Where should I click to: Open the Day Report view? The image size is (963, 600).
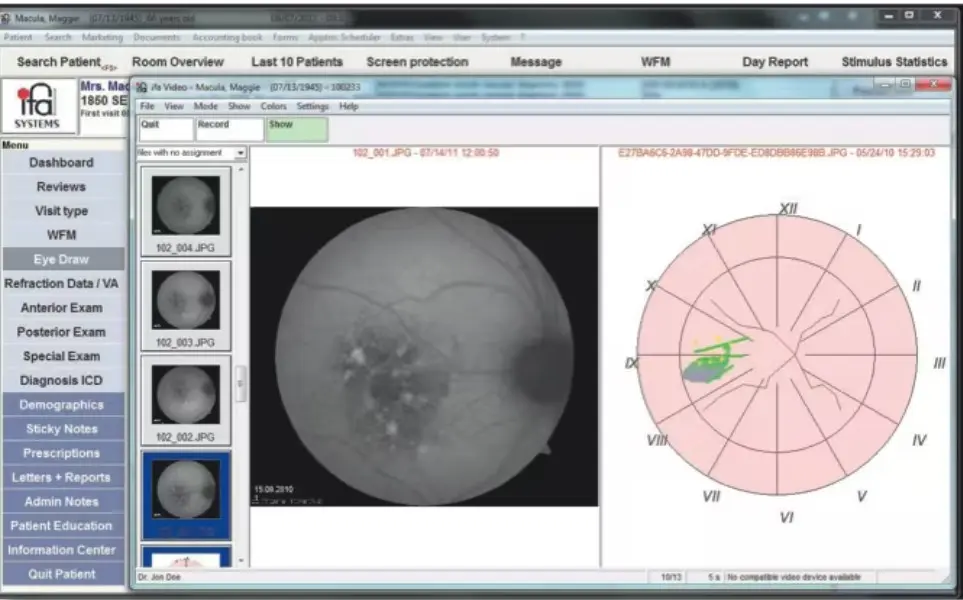click(773, 61)
